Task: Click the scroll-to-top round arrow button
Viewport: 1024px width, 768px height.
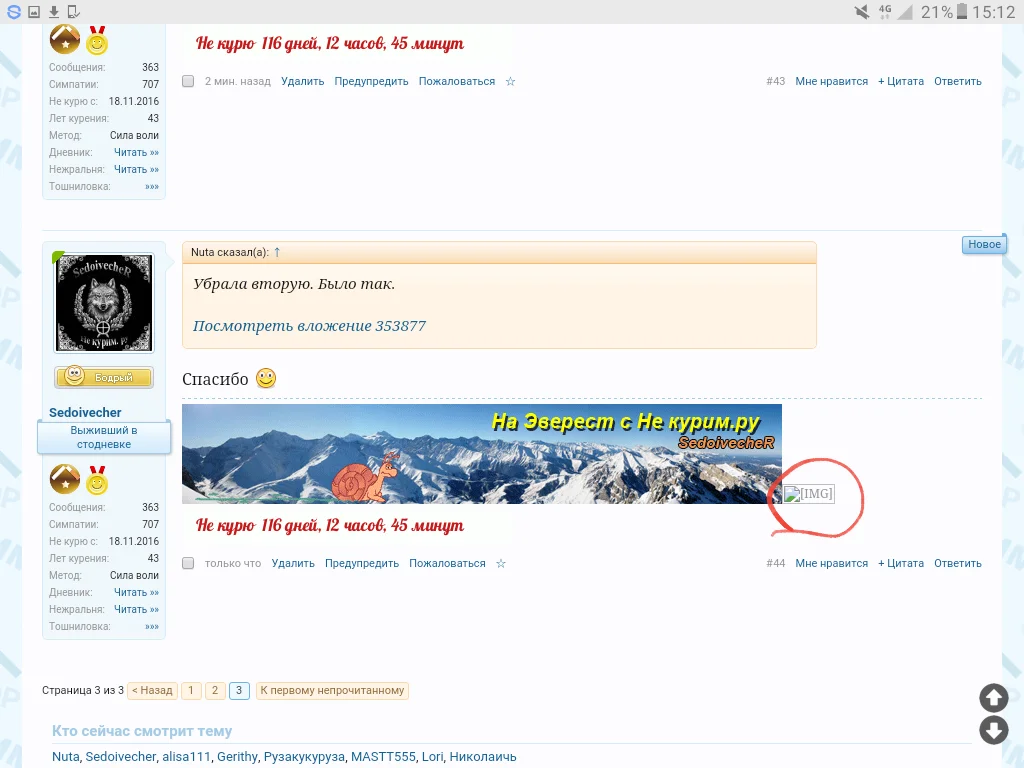Action: click(x=993, y=698)
